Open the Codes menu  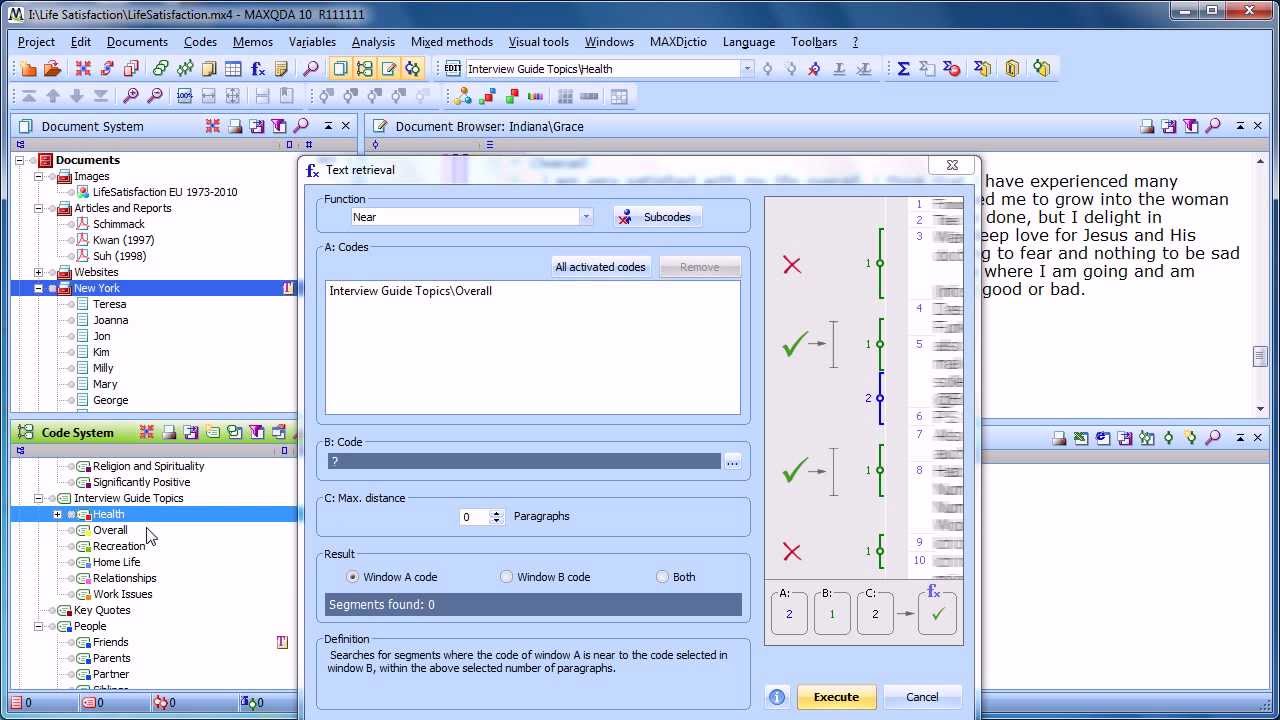tap(200, 42)
